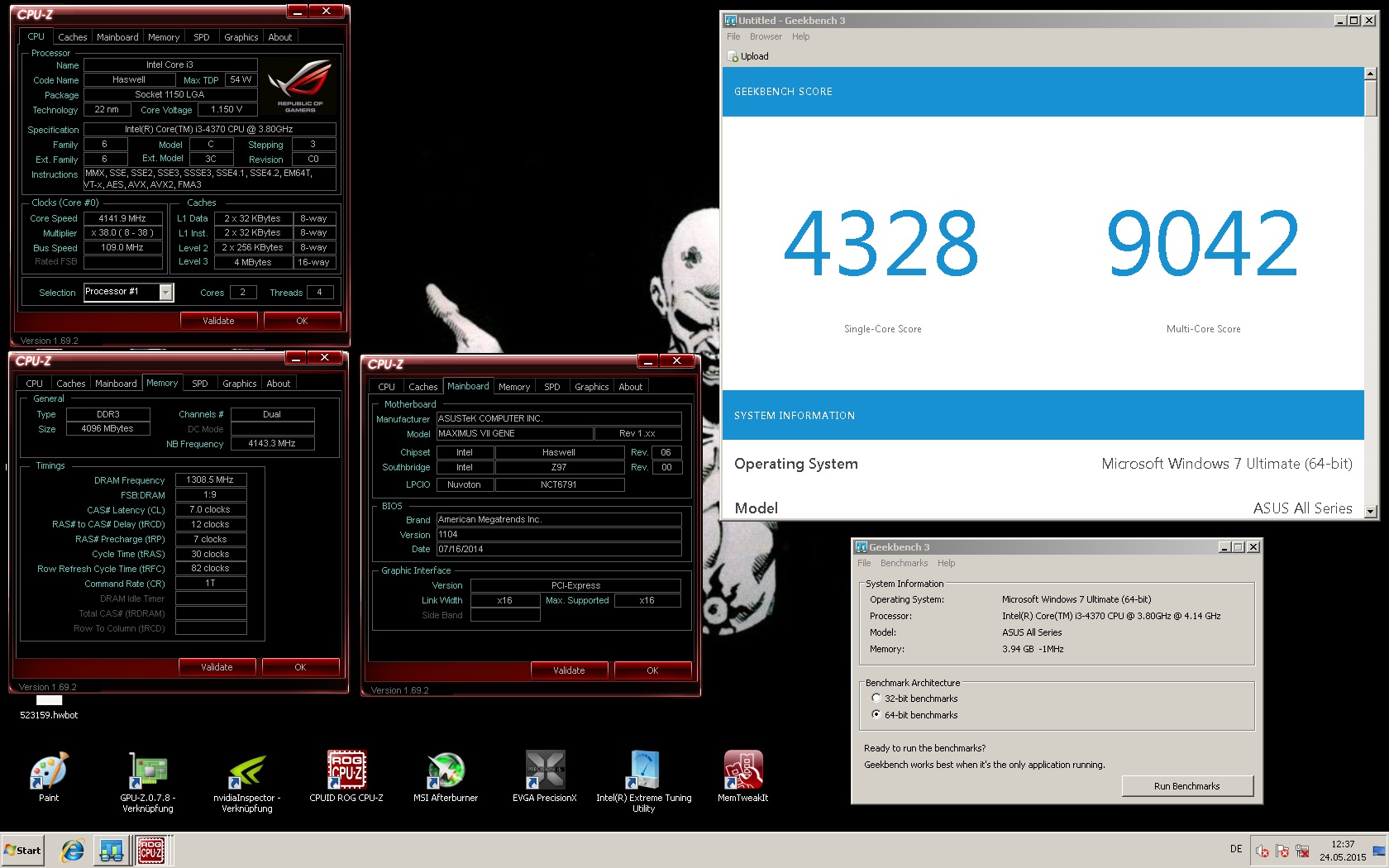Open the Windows Start menu
The height and width of the screenshot is (868, 1389).
(x=23, y=851)
